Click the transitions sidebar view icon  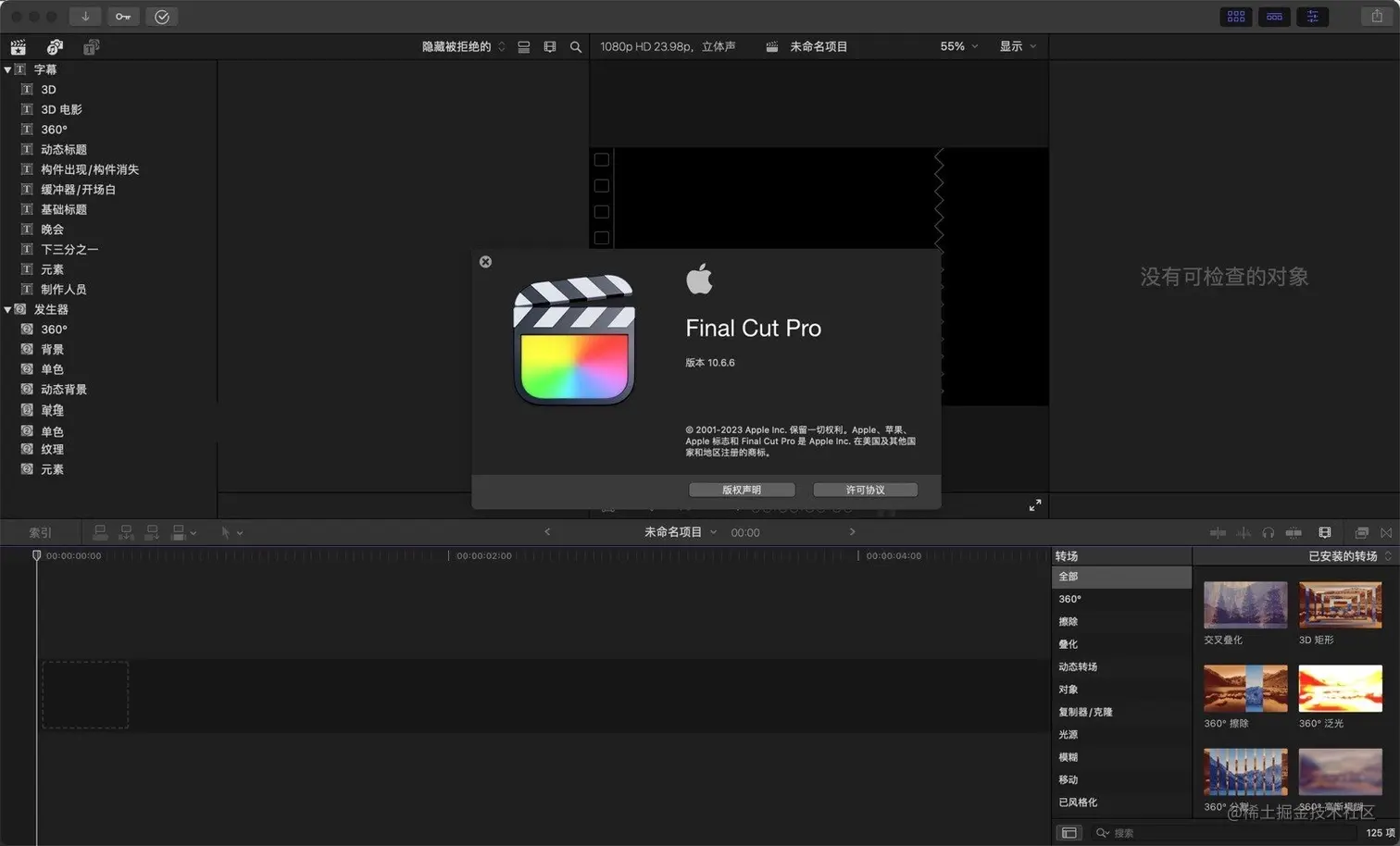(x=1069, y=832)
